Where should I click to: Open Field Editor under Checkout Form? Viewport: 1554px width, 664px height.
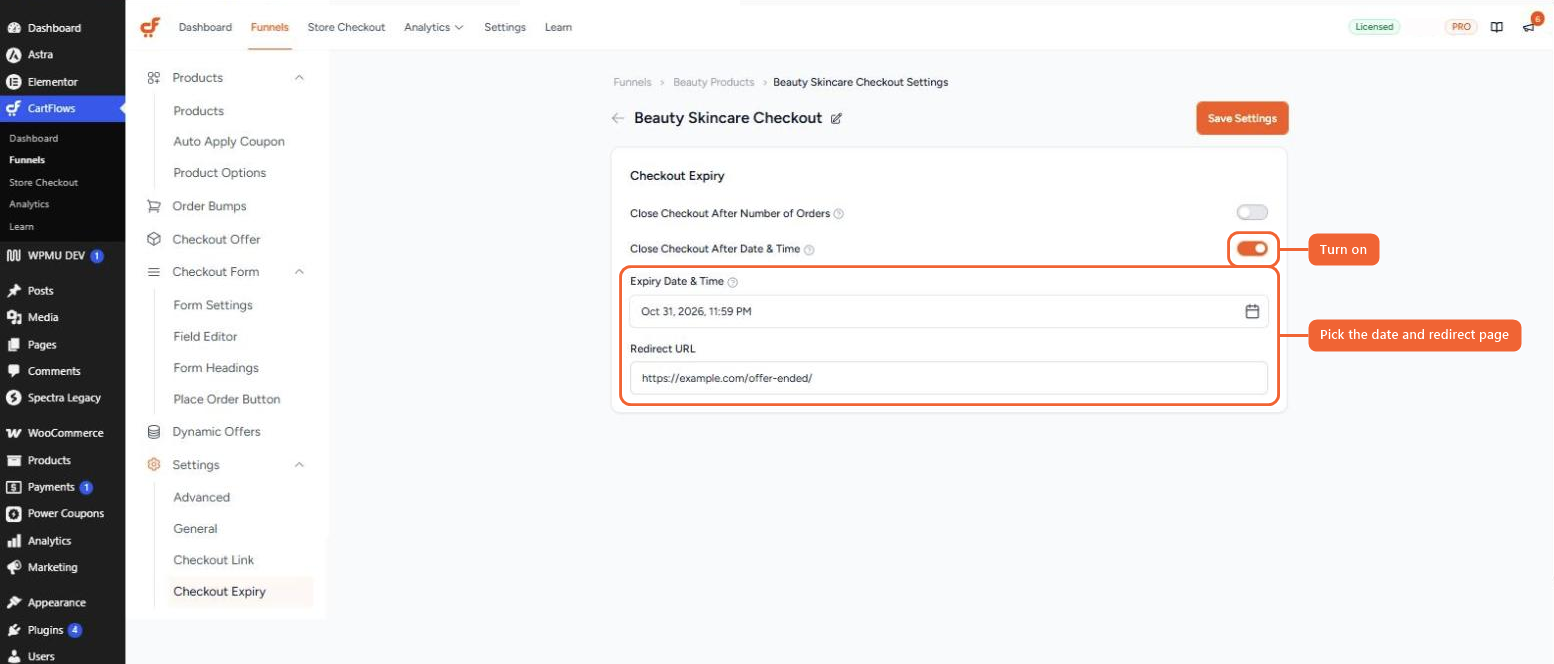pyautogui.click(x=205, y=337)
